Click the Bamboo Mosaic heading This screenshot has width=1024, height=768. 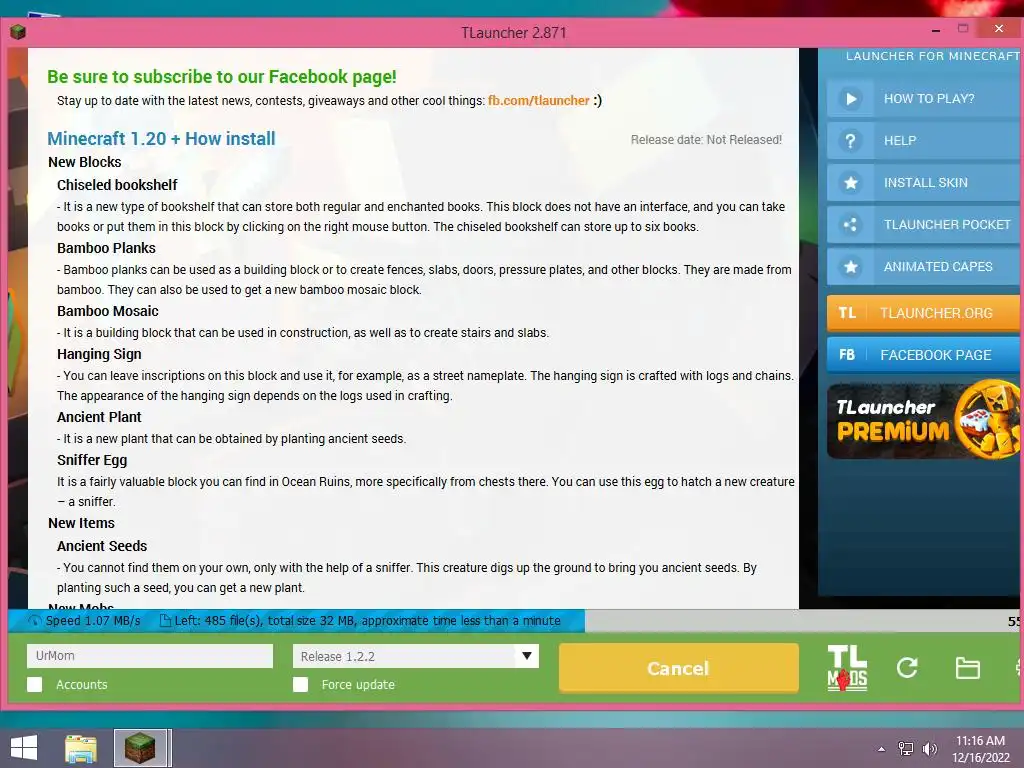coord(108,311)
